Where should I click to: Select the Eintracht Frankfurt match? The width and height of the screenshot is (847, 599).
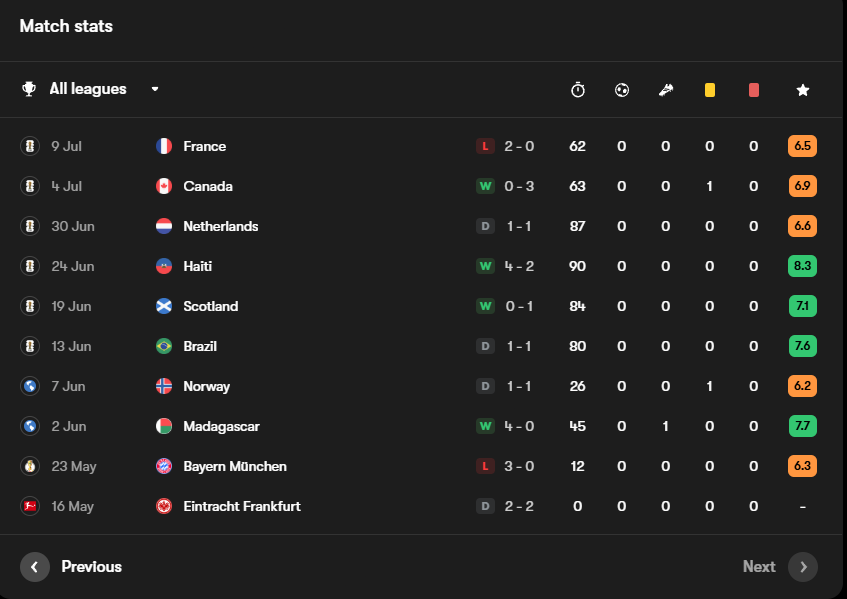[x=419, y=506]
